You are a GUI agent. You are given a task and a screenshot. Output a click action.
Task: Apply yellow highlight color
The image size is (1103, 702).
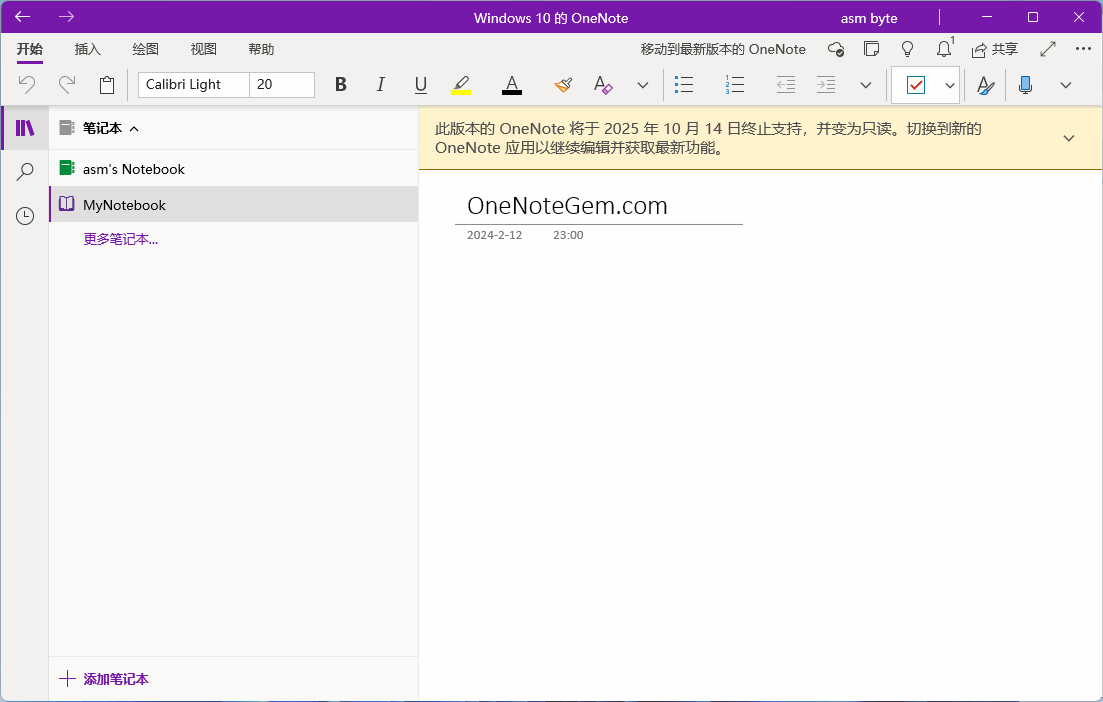point(461,85)
